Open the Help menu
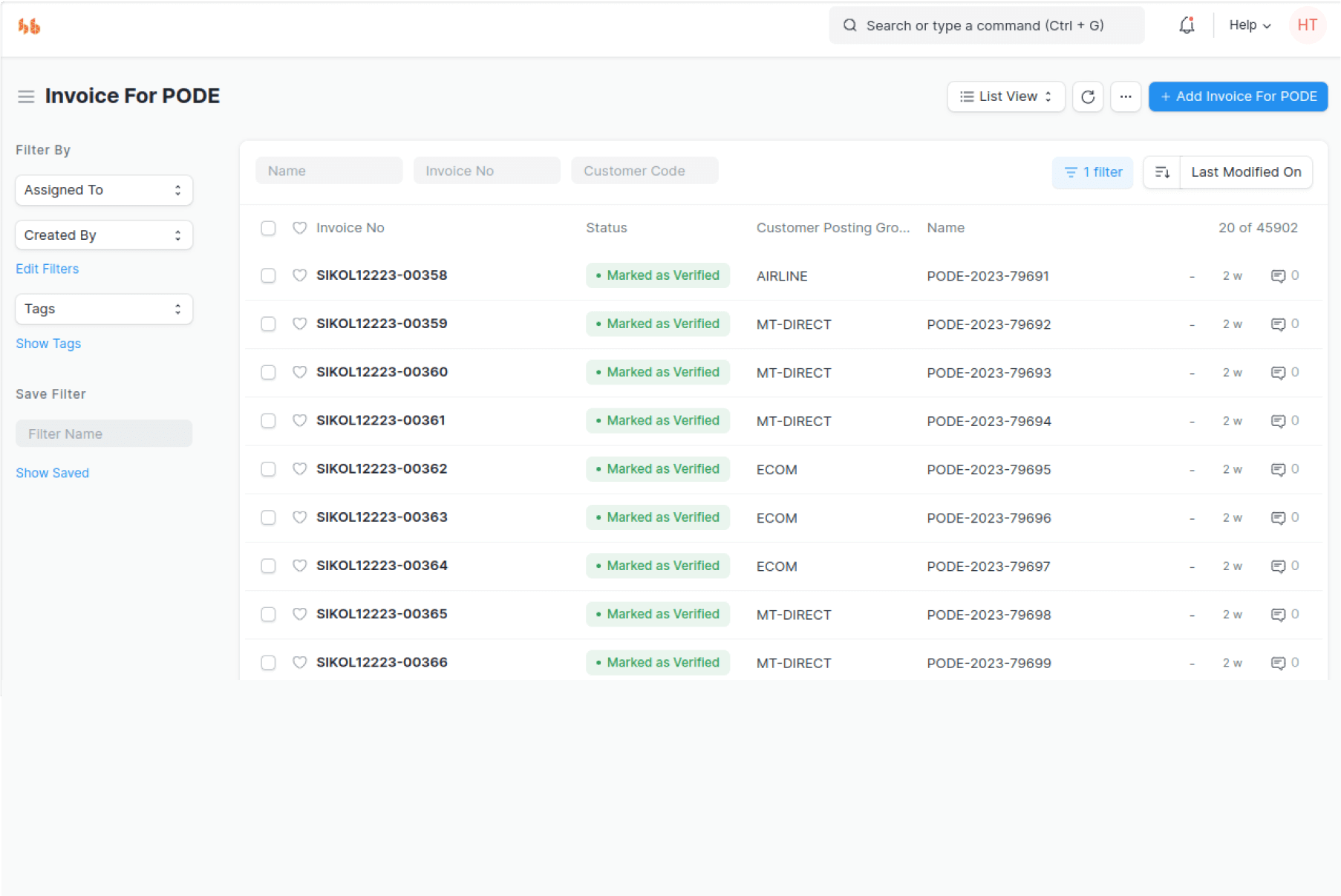The width and height of the screenshot is (1341, 896). click(x=1250, y=25)
